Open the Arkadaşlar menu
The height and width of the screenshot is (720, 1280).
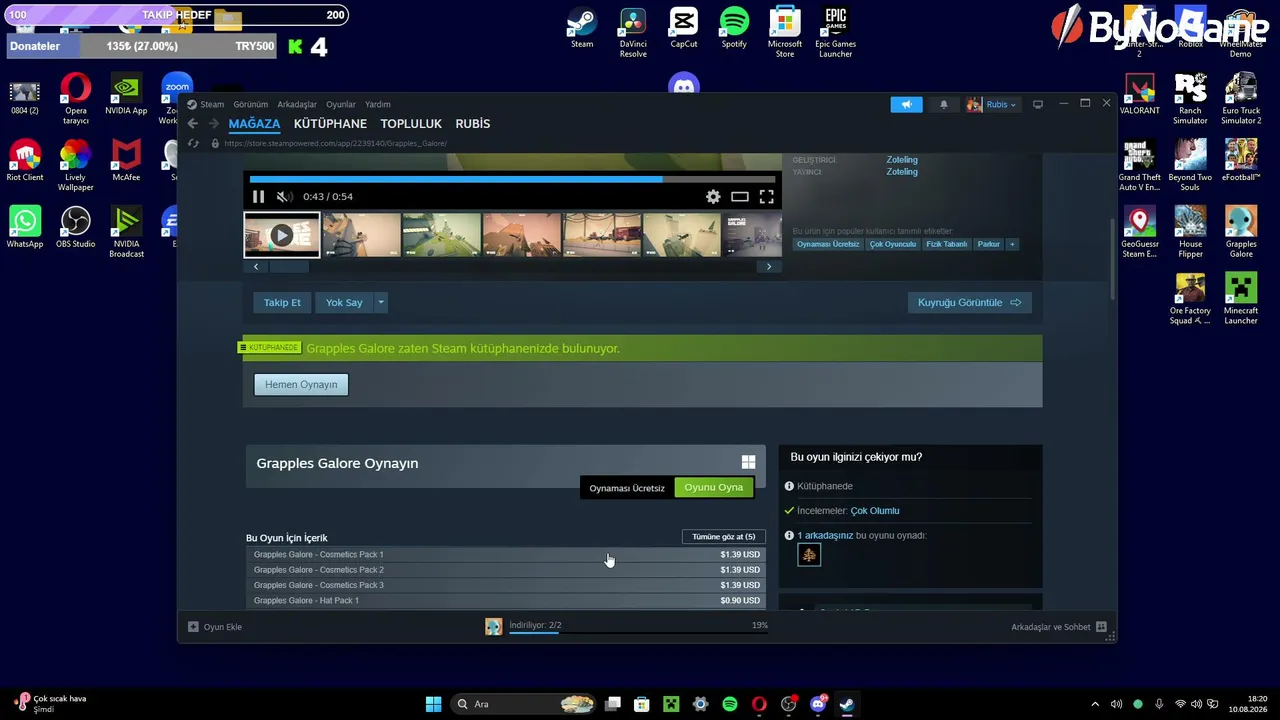(297, 104)
